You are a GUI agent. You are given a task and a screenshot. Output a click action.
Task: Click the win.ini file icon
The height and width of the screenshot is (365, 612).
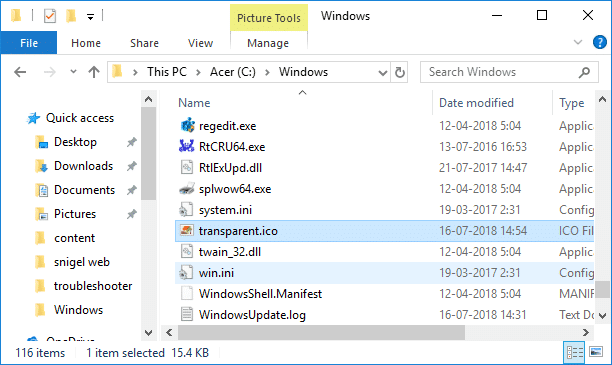point(186,272)
